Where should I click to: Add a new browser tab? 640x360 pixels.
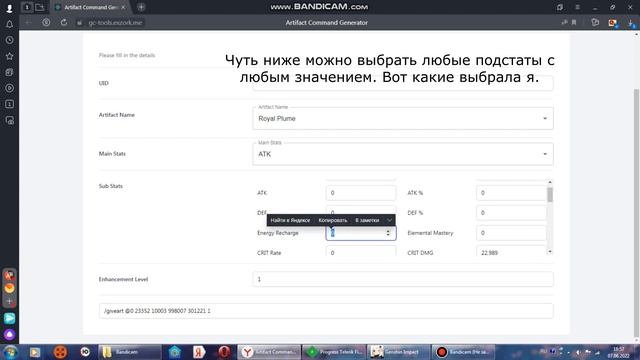pyautogui.click(x=141, y=7)
